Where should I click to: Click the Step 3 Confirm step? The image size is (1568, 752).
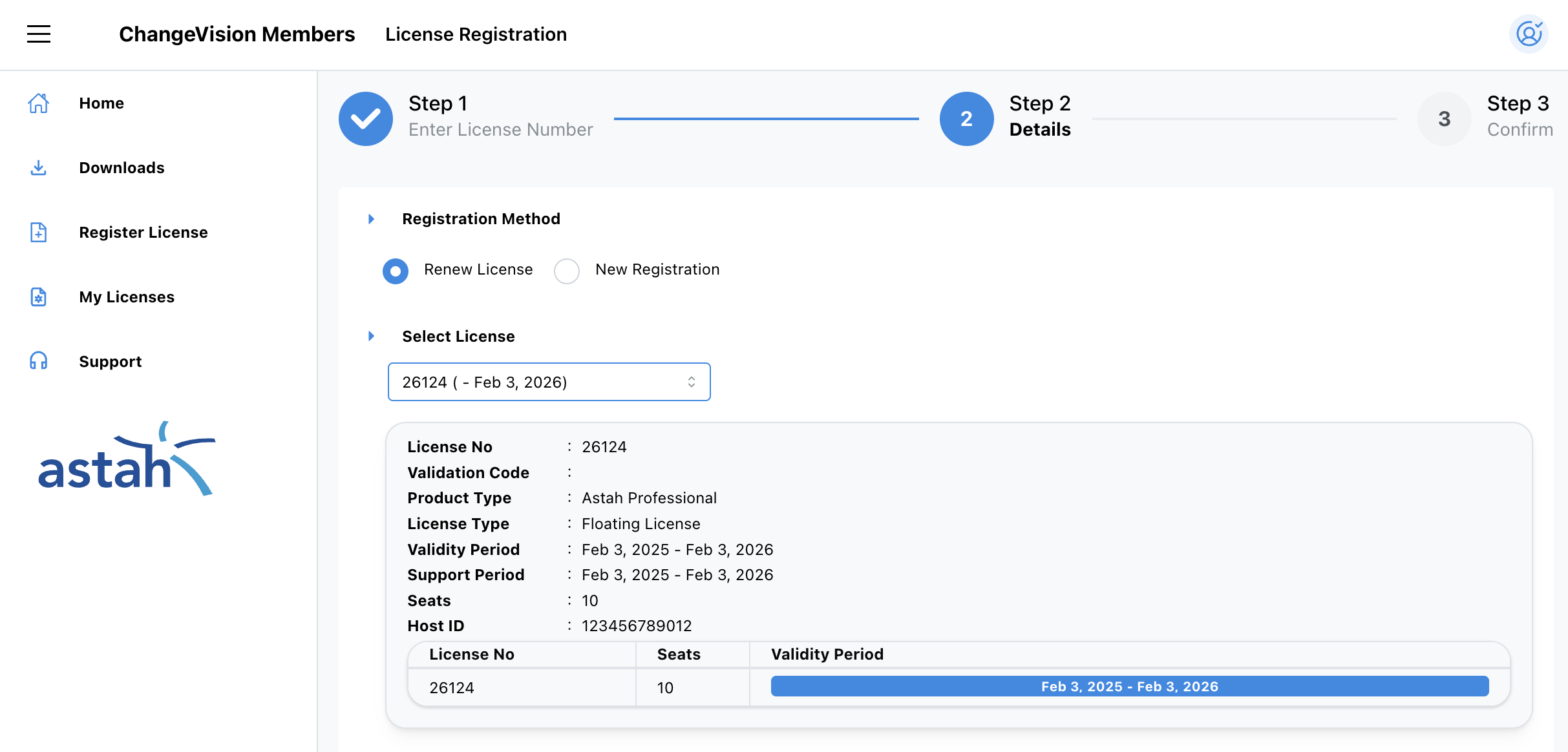tap(1445, 119)
